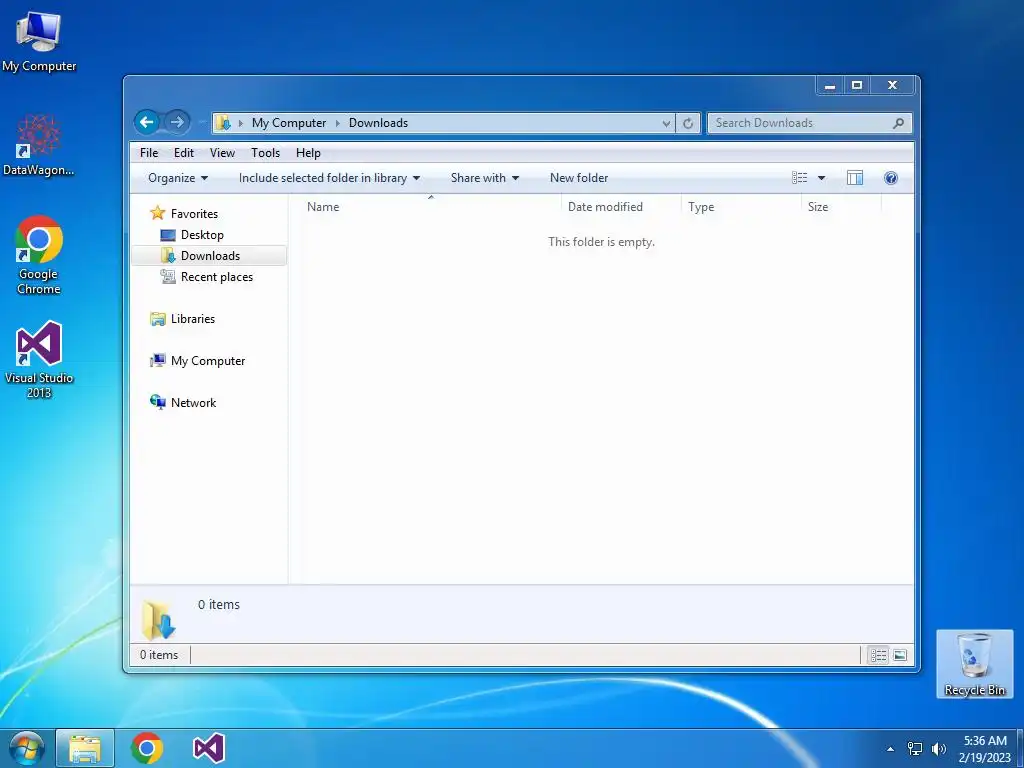
Task: Click My Computer in the breadcrumb
Action: click(x=289, y=123)
